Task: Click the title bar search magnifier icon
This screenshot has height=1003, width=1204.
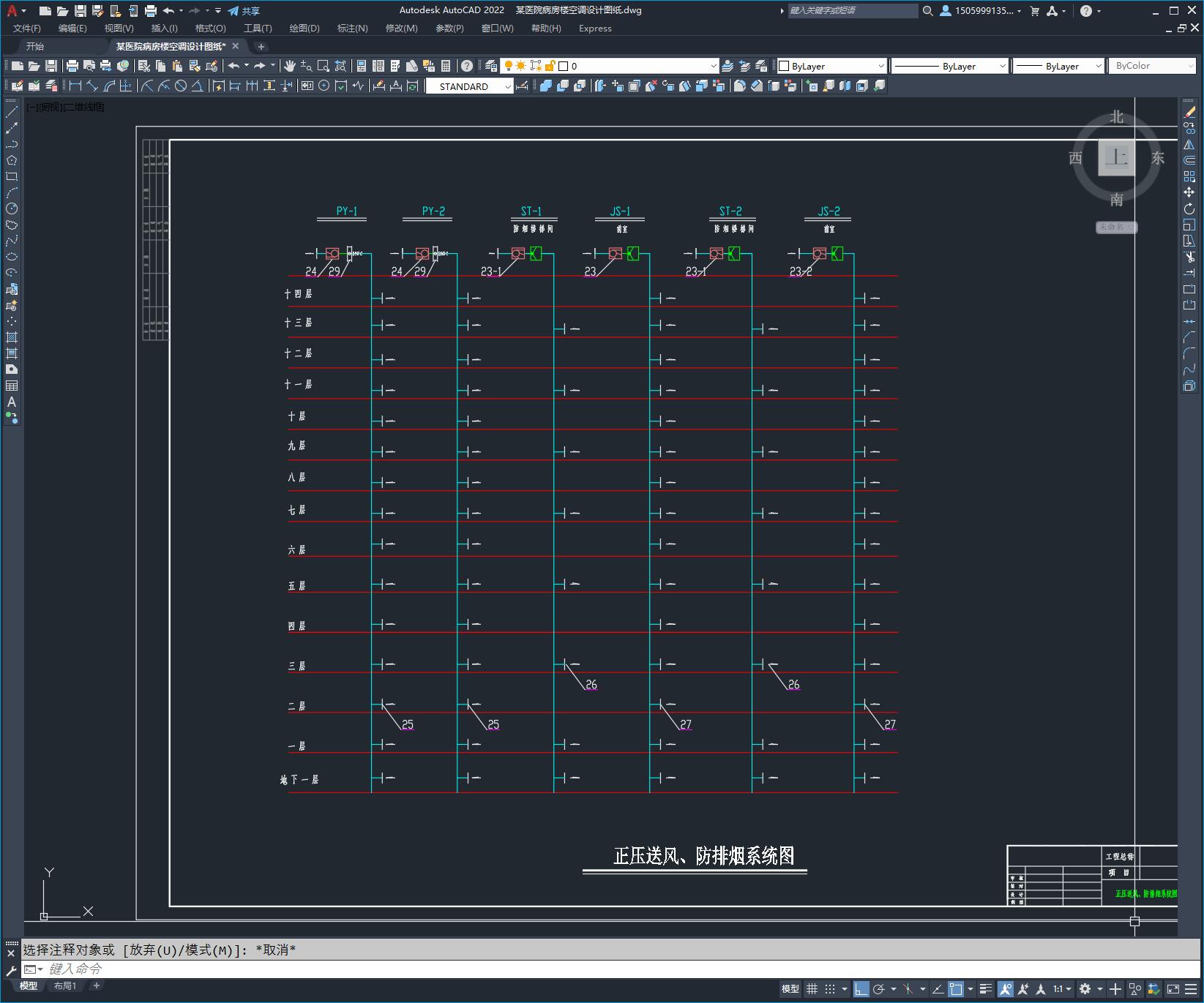Action: 927,11
